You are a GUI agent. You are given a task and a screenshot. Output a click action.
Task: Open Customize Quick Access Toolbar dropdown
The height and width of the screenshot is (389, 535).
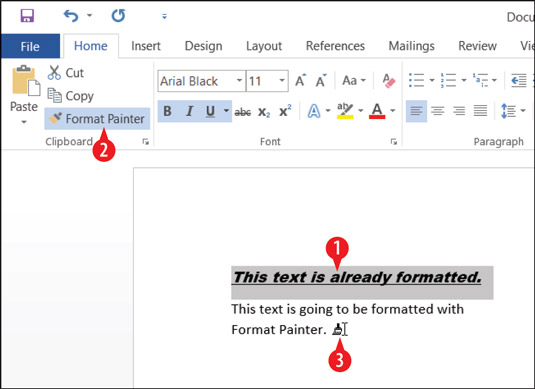pos(164,16)
